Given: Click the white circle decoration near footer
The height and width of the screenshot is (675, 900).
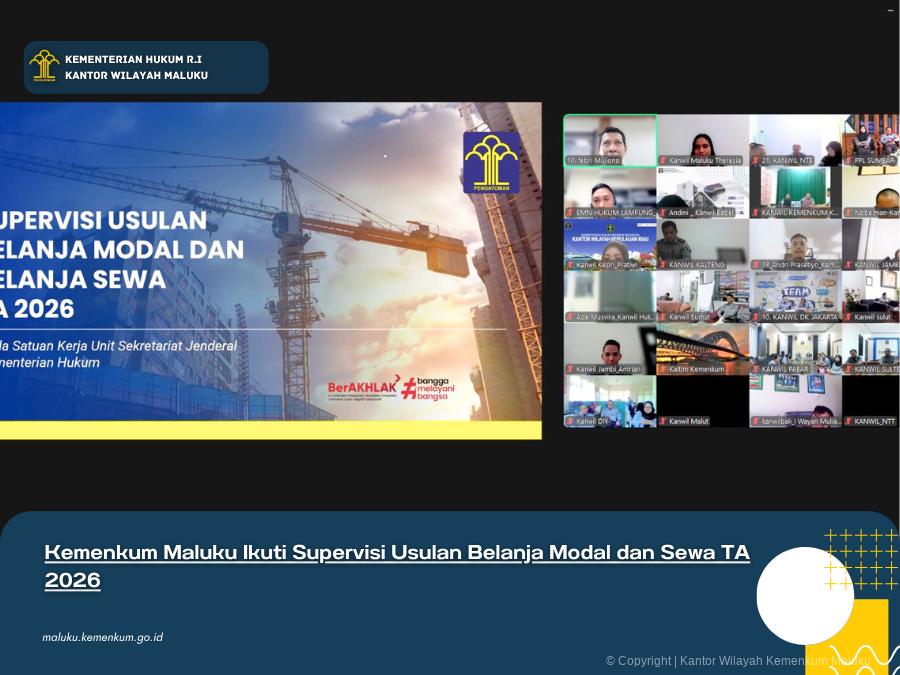Looking at the screenshot, I should point(805,595).
